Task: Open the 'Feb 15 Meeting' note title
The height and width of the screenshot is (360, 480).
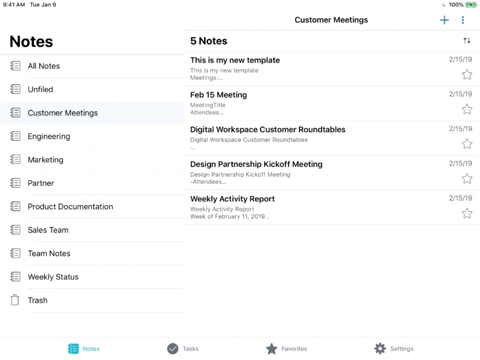Action: point(218,95)
